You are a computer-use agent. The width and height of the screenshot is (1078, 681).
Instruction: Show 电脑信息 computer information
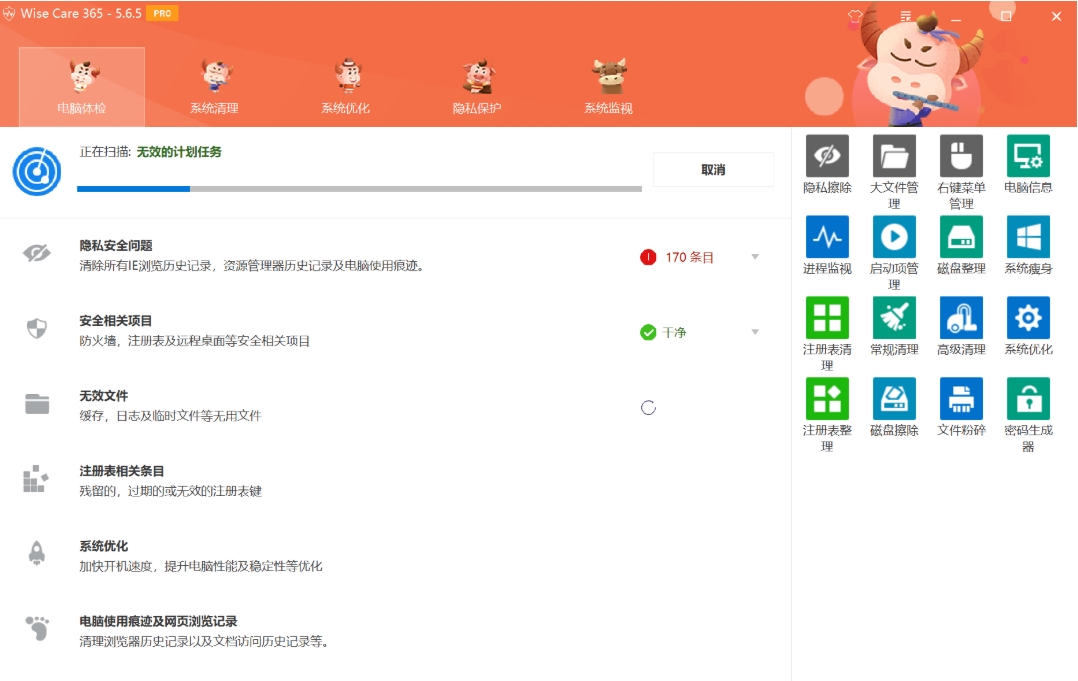click(x=1028, y=156)
